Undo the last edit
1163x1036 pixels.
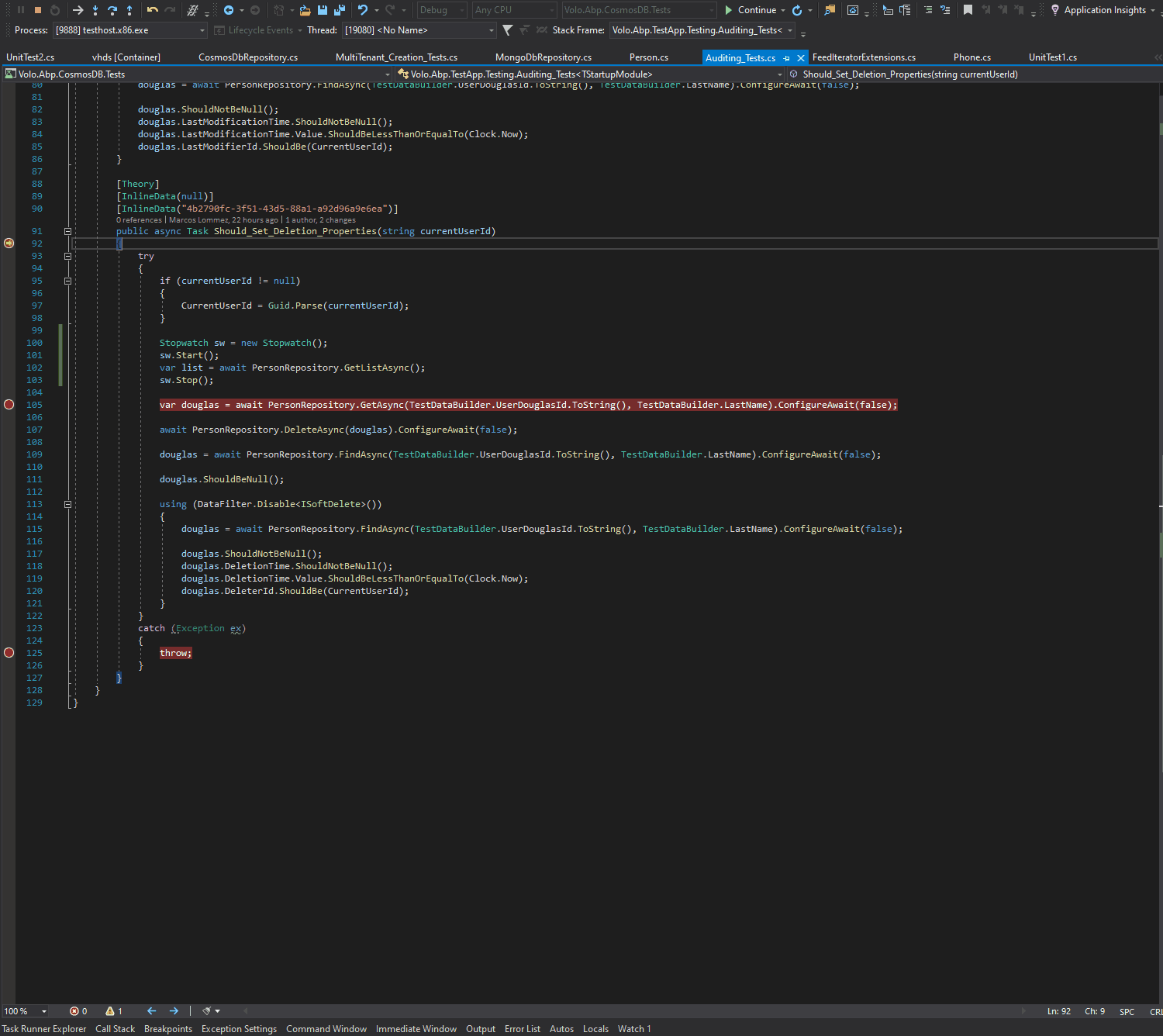tap(364, 10)
